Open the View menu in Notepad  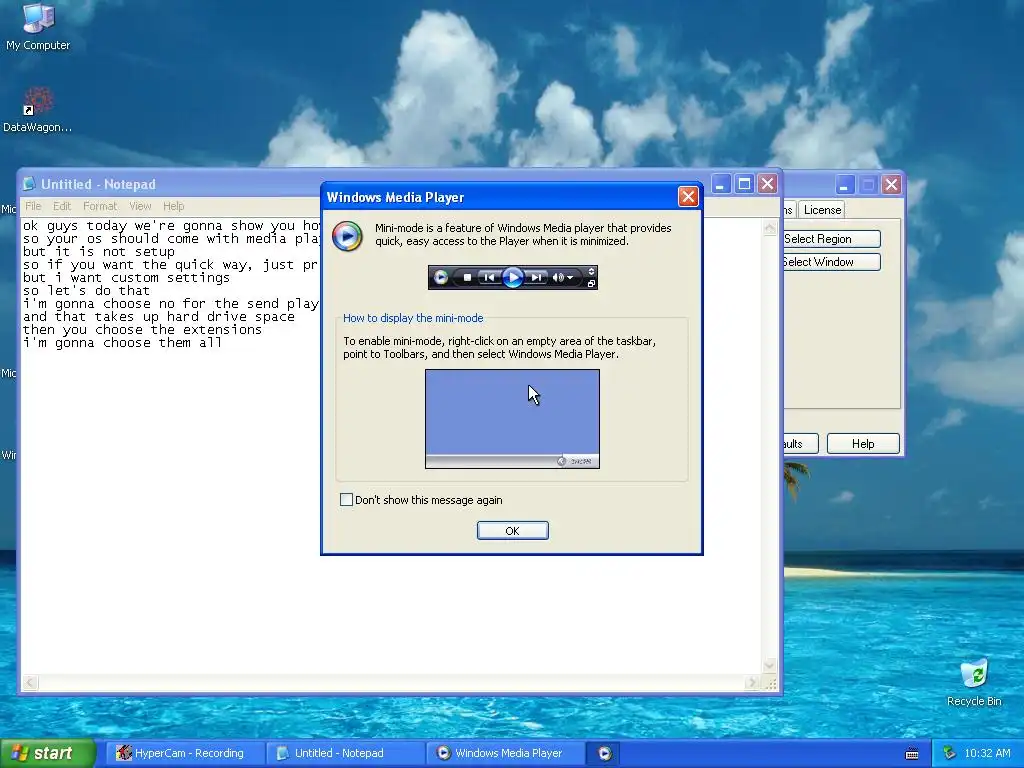(140, 206)
